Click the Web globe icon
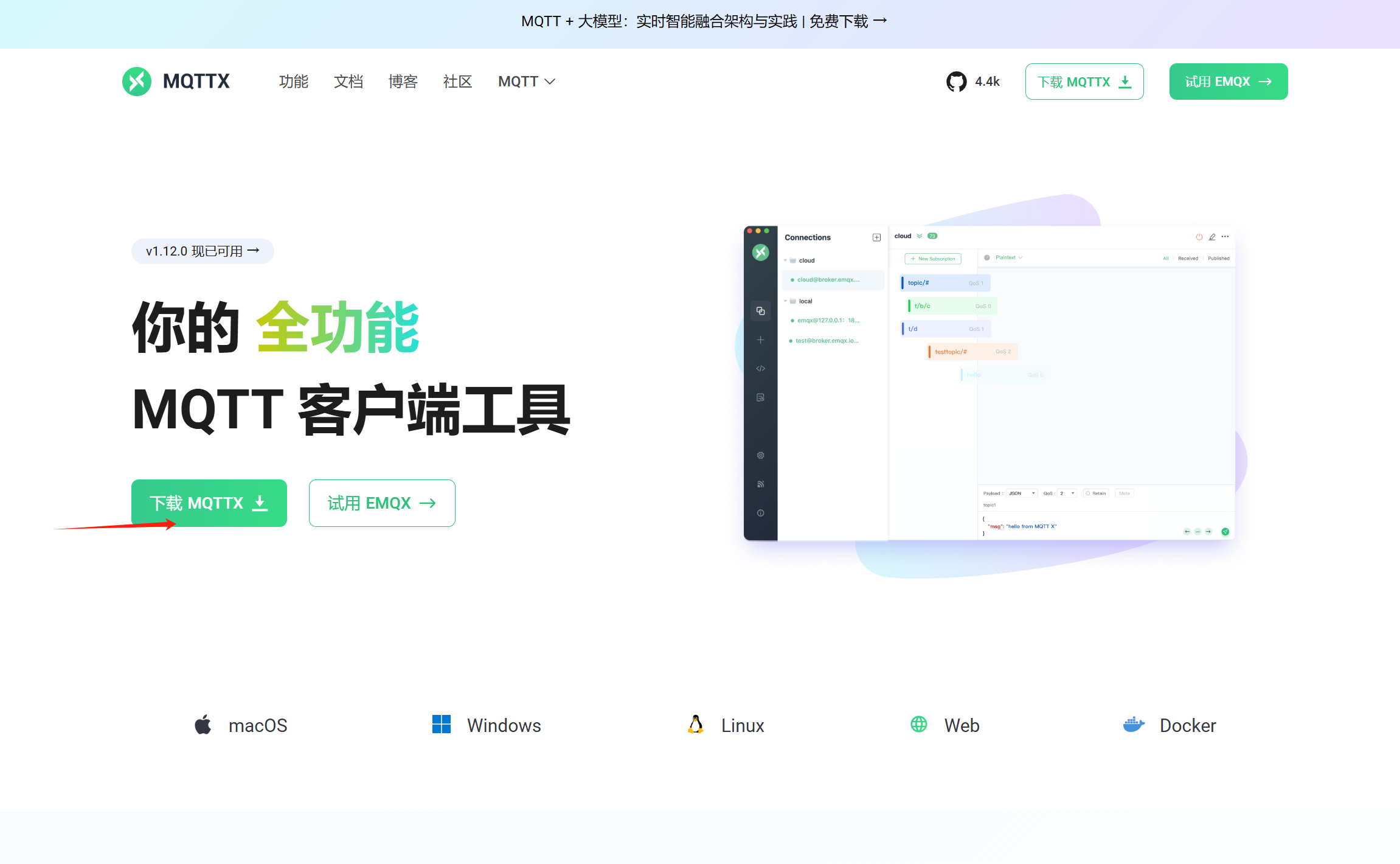Image resolution: width=1400 pixels, height=864 pixels. (919, 724)
